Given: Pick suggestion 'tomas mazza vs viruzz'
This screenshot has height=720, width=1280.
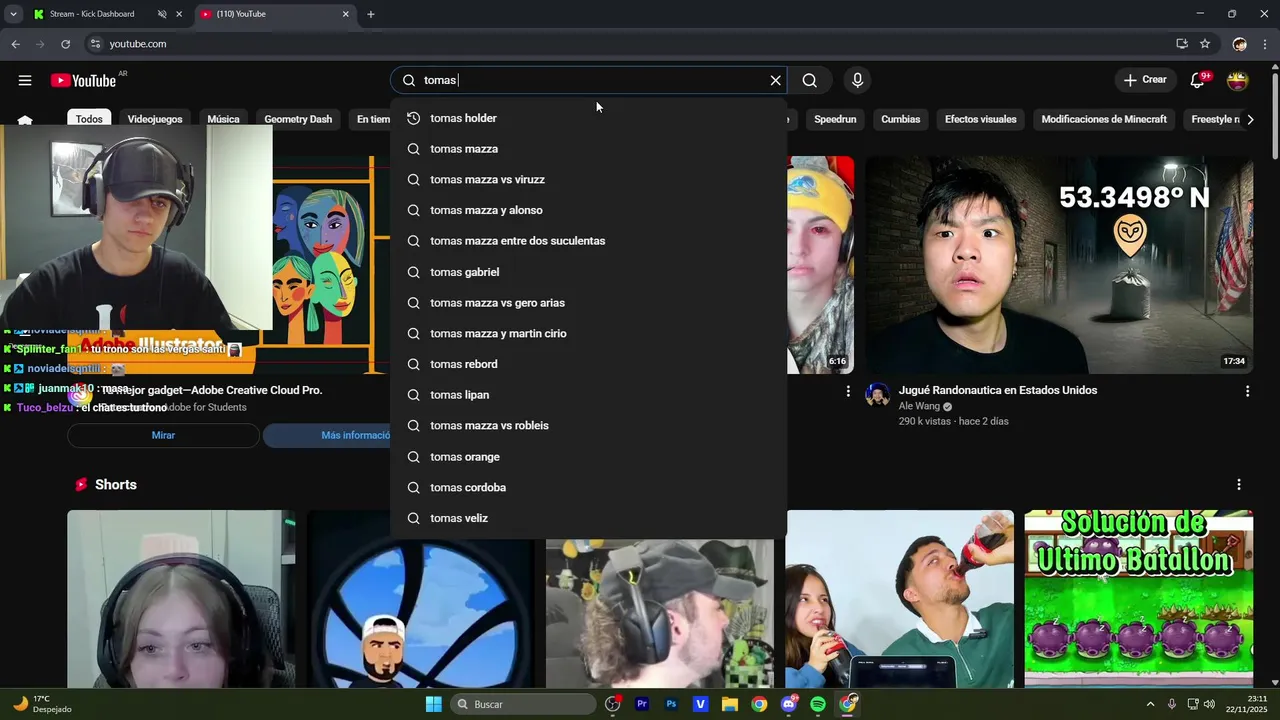Looking at the screenshot, I should (x=588, y=180).
